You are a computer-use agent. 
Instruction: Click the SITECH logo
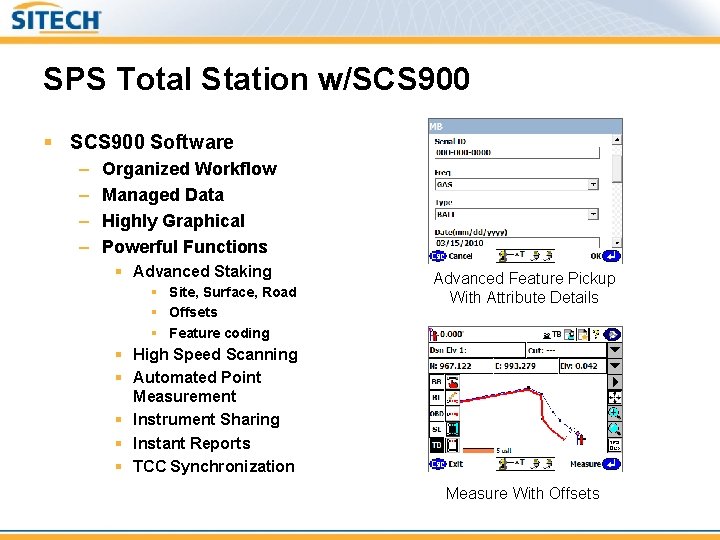coord(56,17)
